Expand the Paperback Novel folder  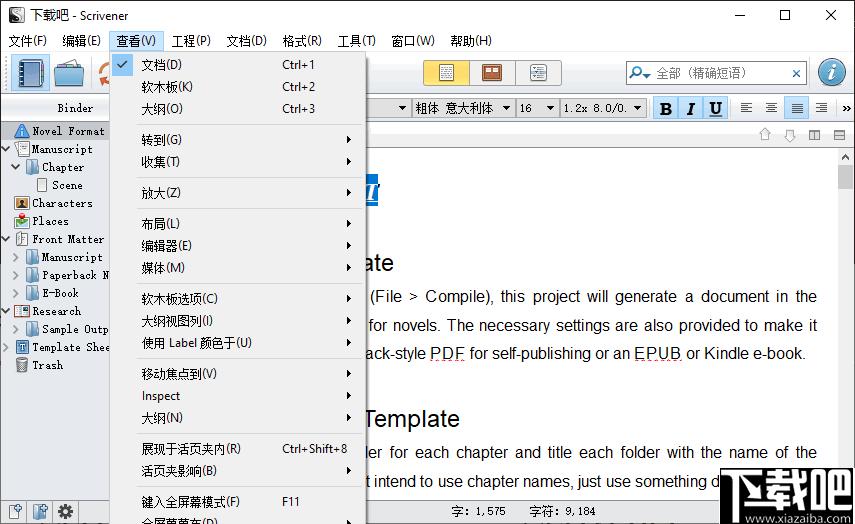pyautogui.click(x=16, y=275)
